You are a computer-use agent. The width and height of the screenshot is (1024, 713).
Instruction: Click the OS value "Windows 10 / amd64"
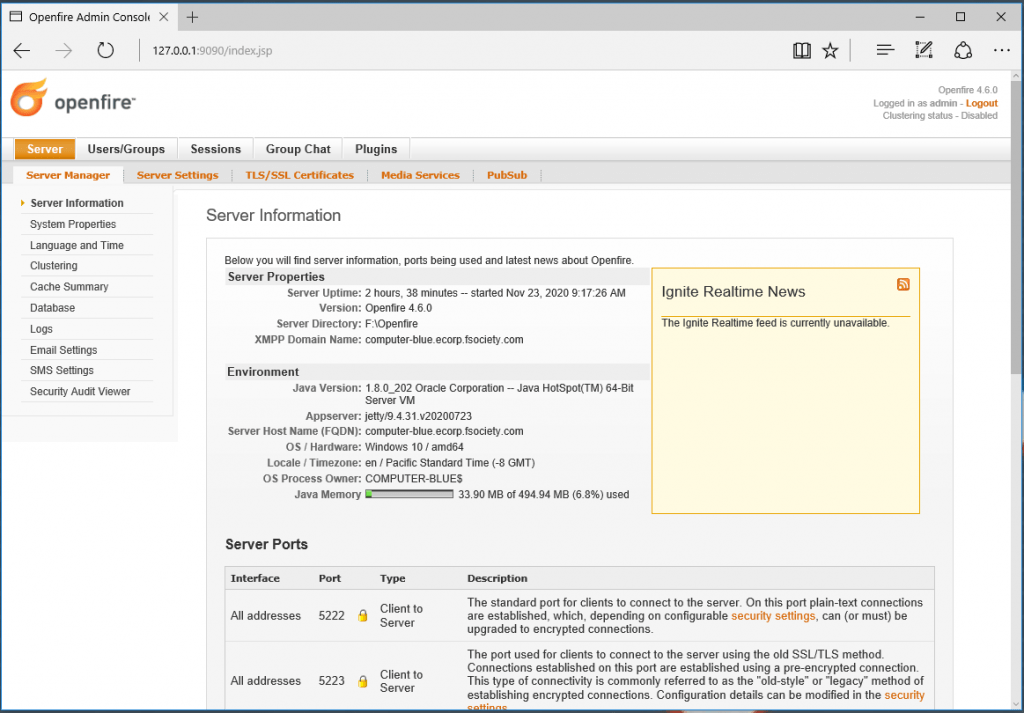tap(414, 447)
